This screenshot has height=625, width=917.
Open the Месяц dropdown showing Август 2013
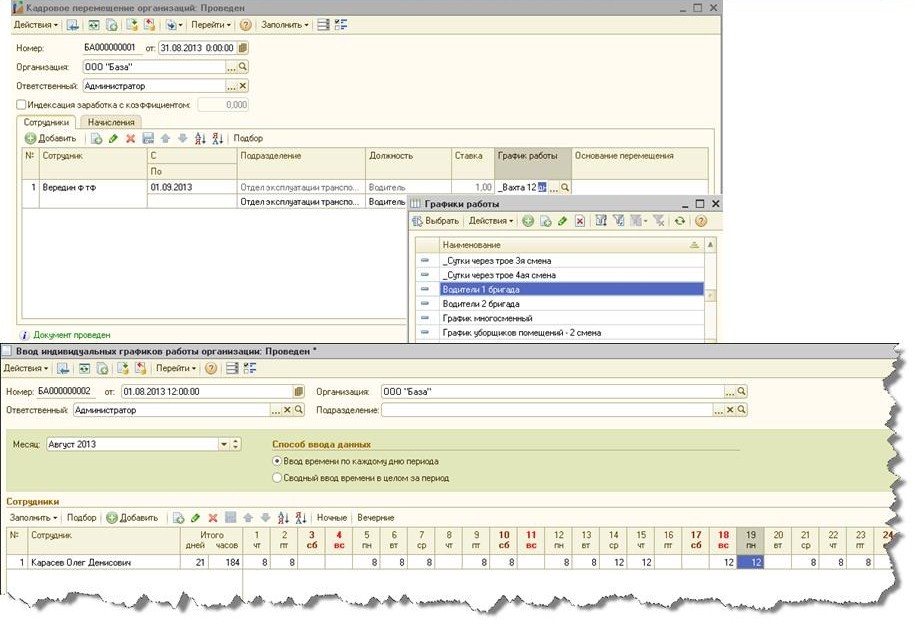[x=224, y=444]
